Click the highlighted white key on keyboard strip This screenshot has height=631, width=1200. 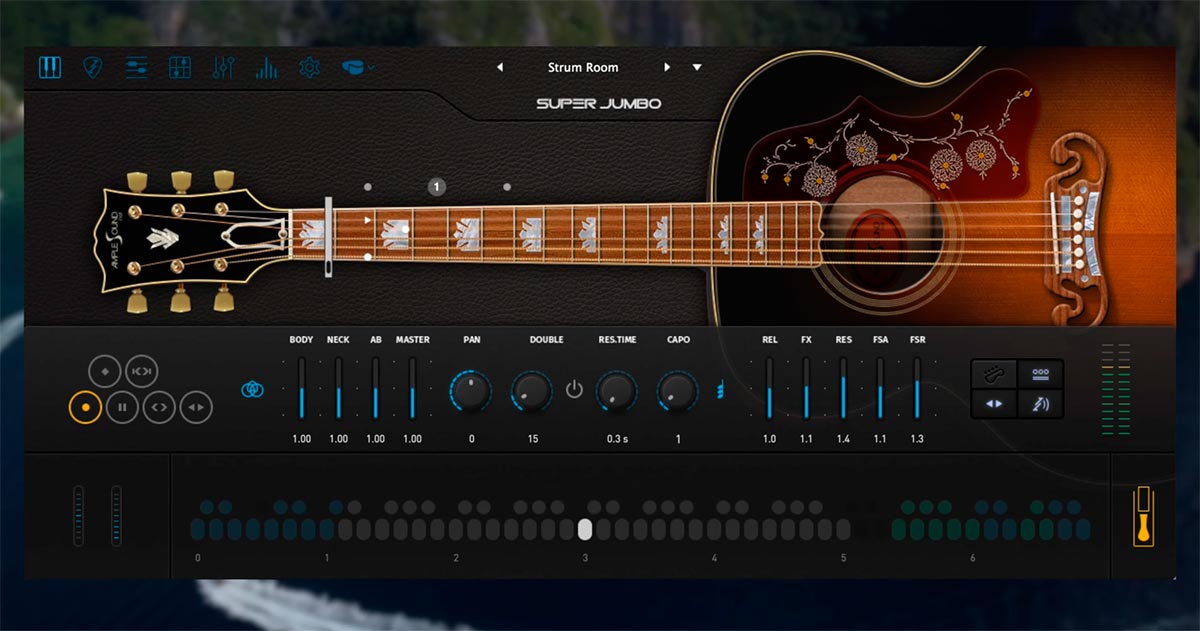click(x=585, y=529)
